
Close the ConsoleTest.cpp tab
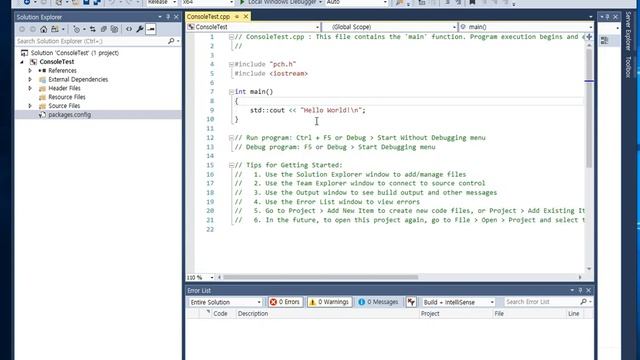(246, 17)
